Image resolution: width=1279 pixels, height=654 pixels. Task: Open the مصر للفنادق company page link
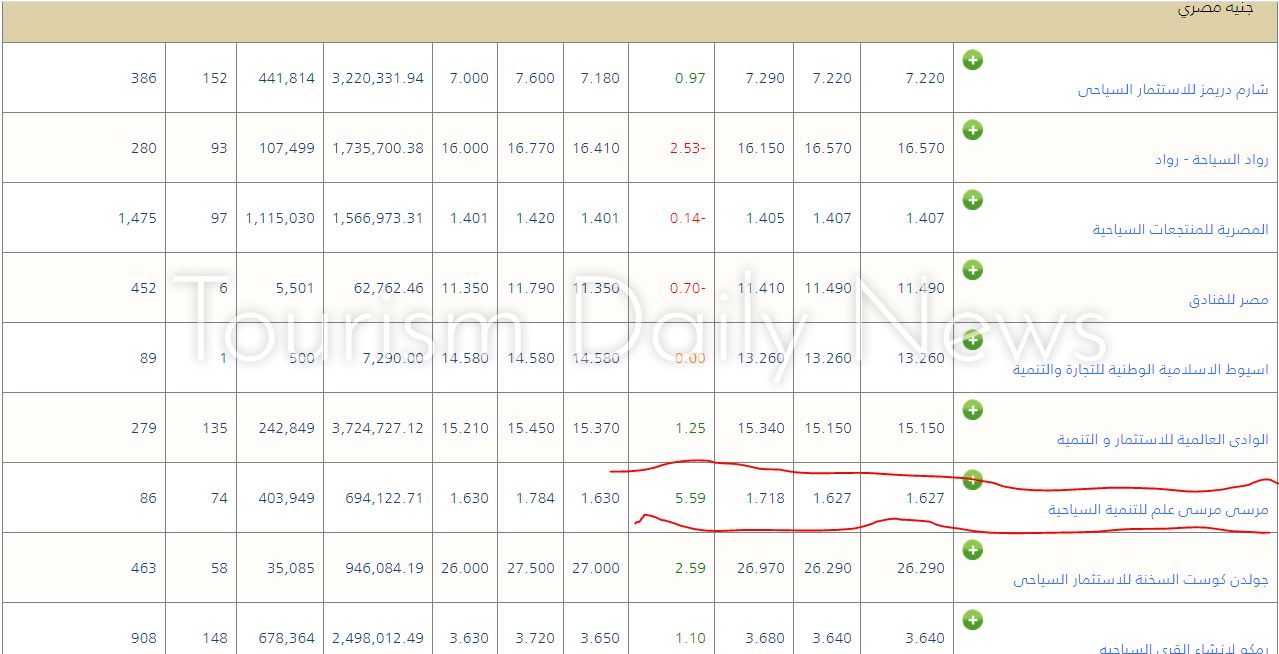point(1228,300)
